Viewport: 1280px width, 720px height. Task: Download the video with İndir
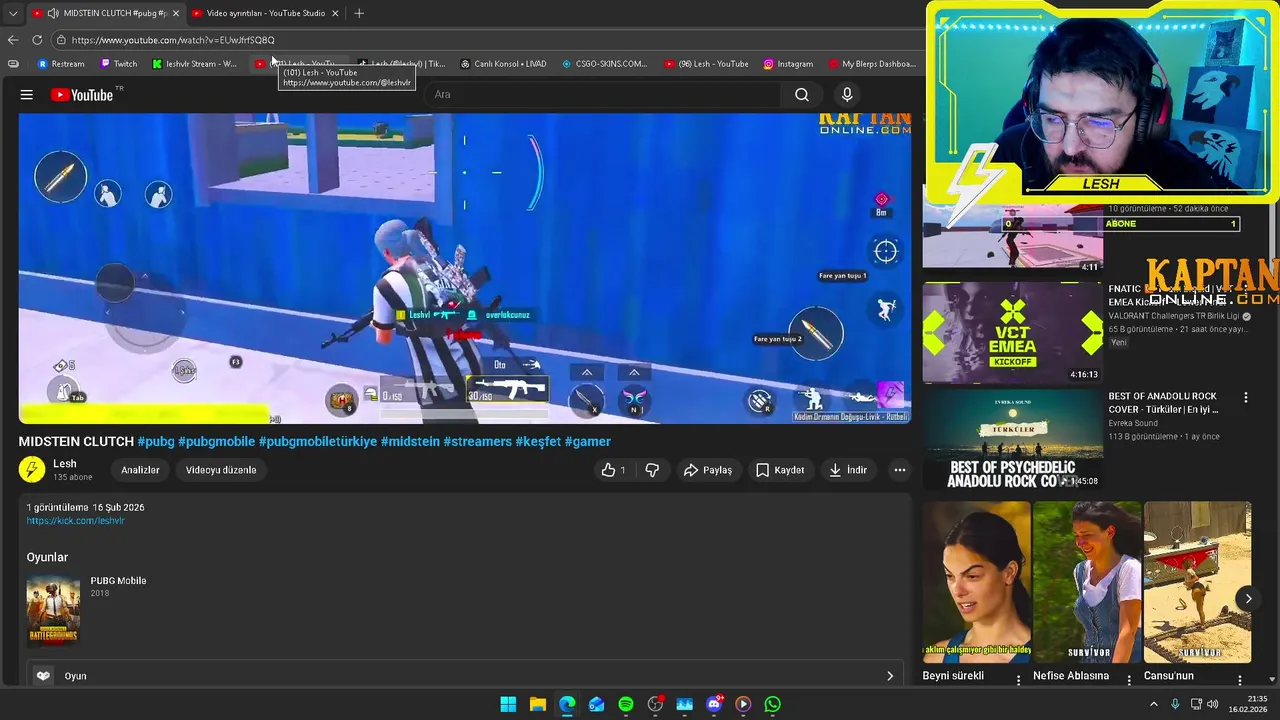848,470
